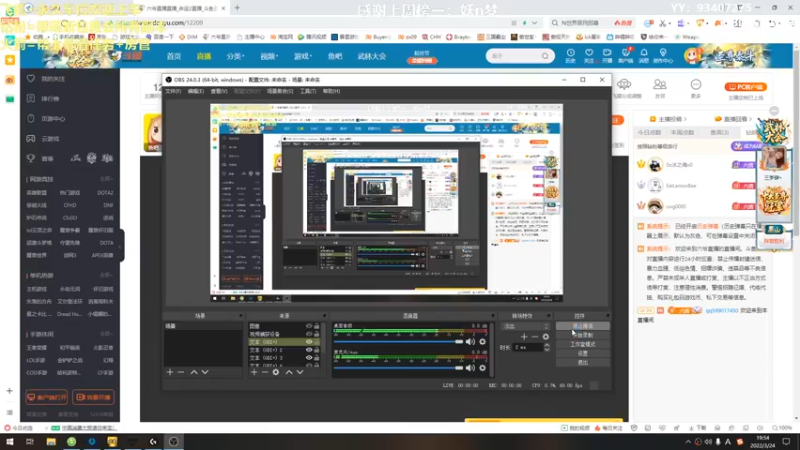This screenshot has height=450, width=800.
Task: Click the orange PC客户端 button
Action: pos(745,87)
